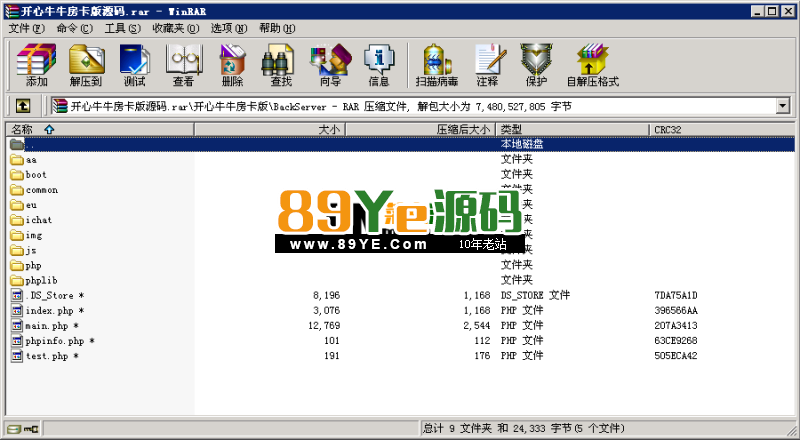
Task: Open the Options (选项) menu
Action: pos(229,29)
